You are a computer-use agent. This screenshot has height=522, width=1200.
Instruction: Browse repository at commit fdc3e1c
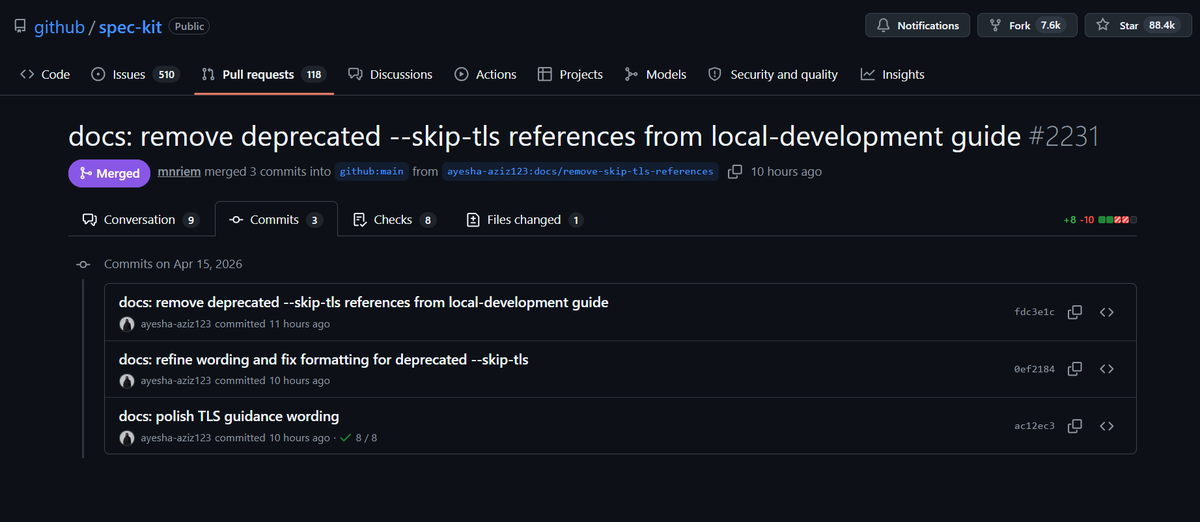click(x=1107, y=312)
